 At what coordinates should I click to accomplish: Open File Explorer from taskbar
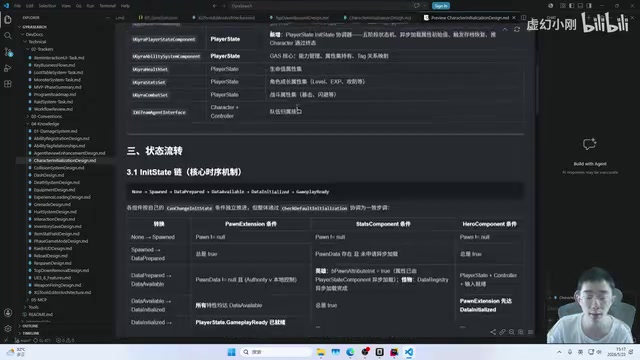click(x=321, y=352)
